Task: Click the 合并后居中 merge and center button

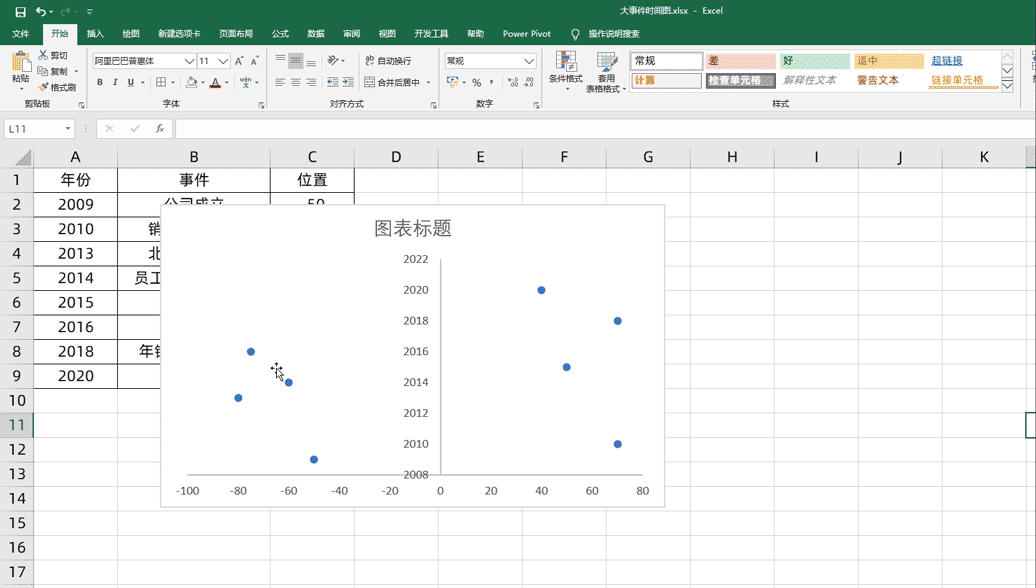Action: click(393, 82)
